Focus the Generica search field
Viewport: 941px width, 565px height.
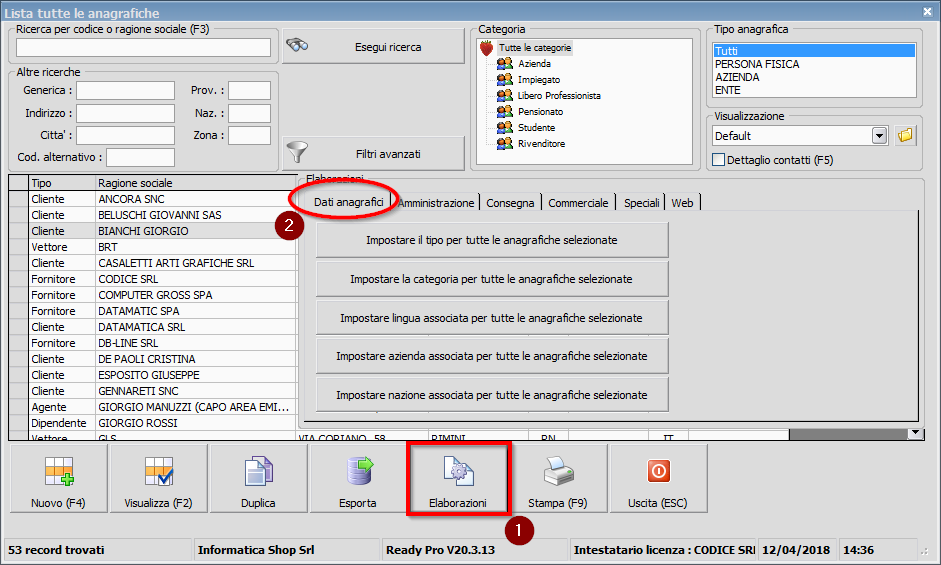click(125, 90)
